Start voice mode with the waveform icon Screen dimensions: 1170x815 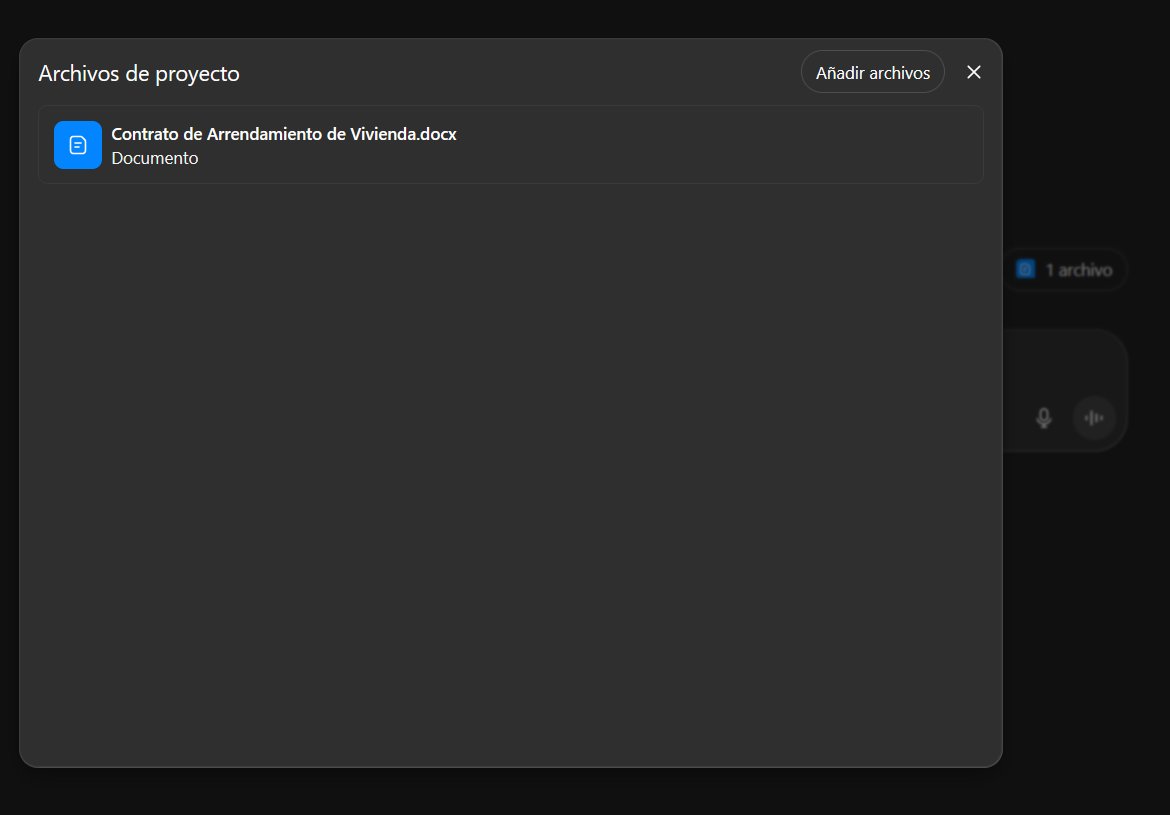(1094, 418)
